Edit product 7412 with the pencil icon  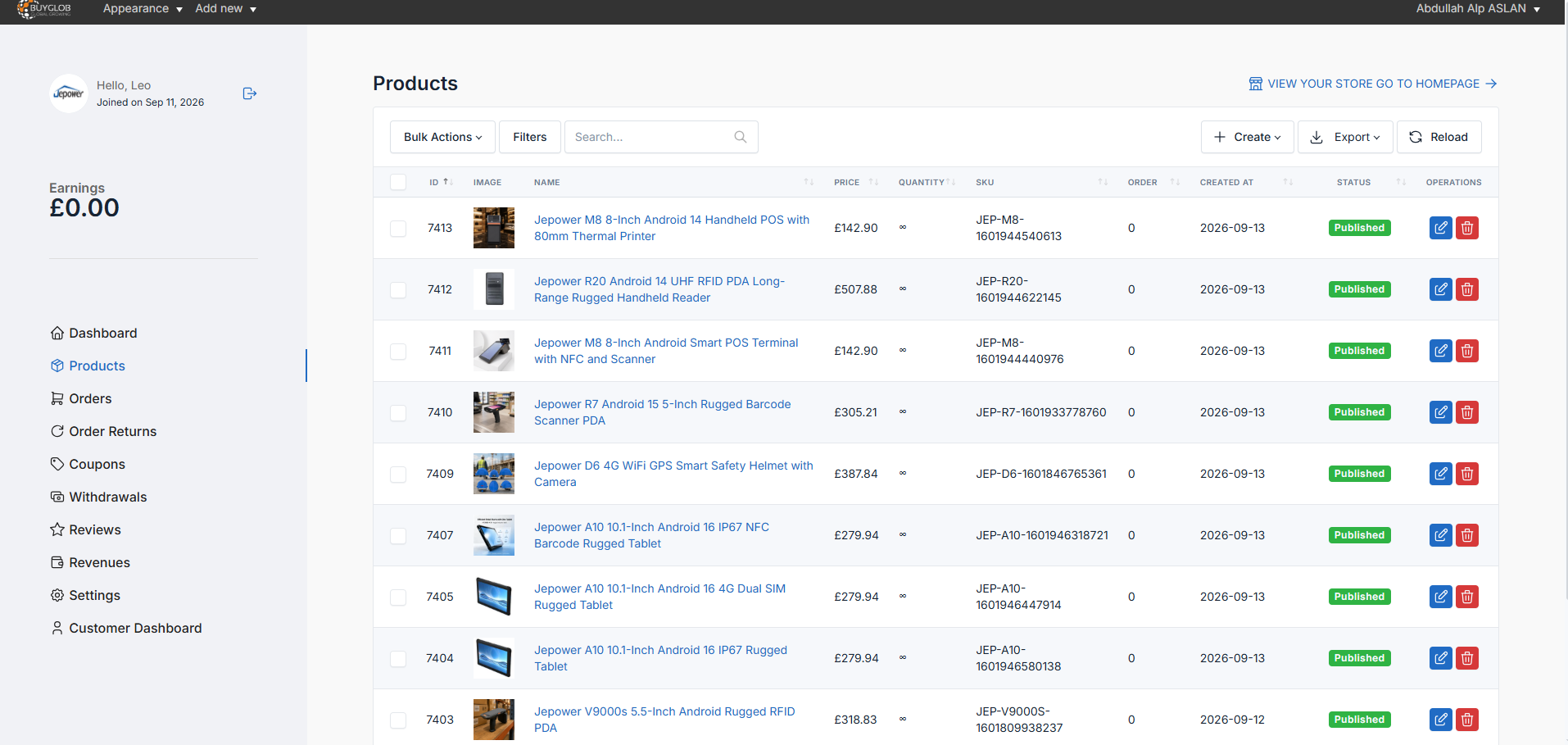(1440, 289)
